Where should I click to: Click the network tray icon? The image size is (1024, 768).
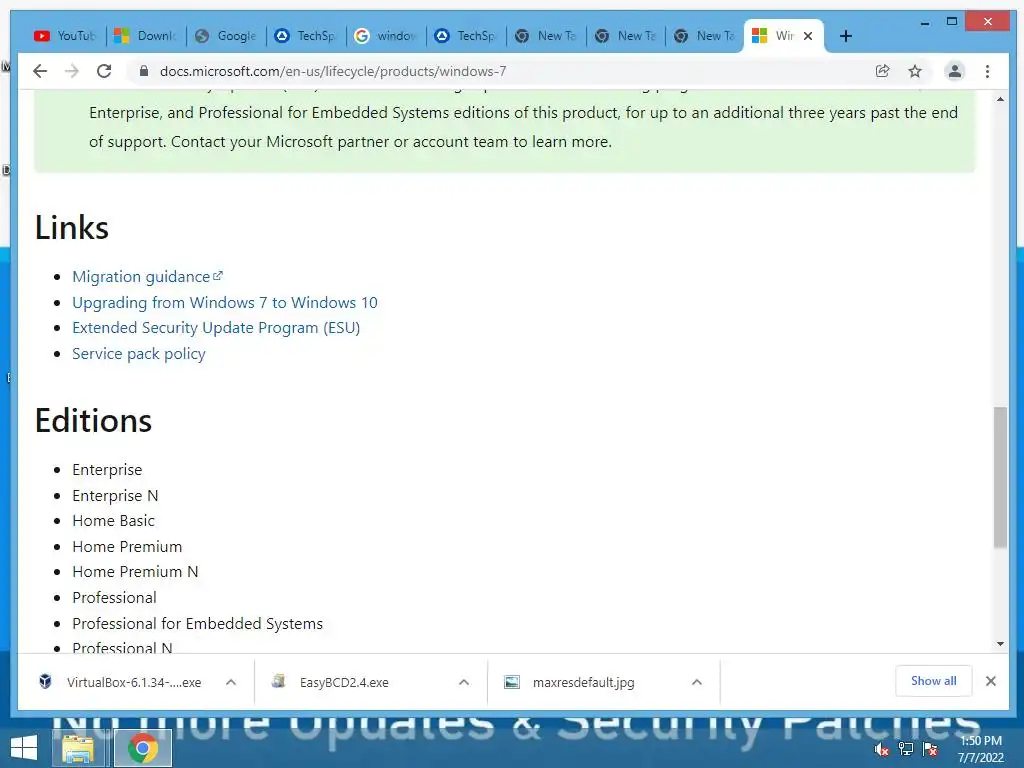point(906,749)
